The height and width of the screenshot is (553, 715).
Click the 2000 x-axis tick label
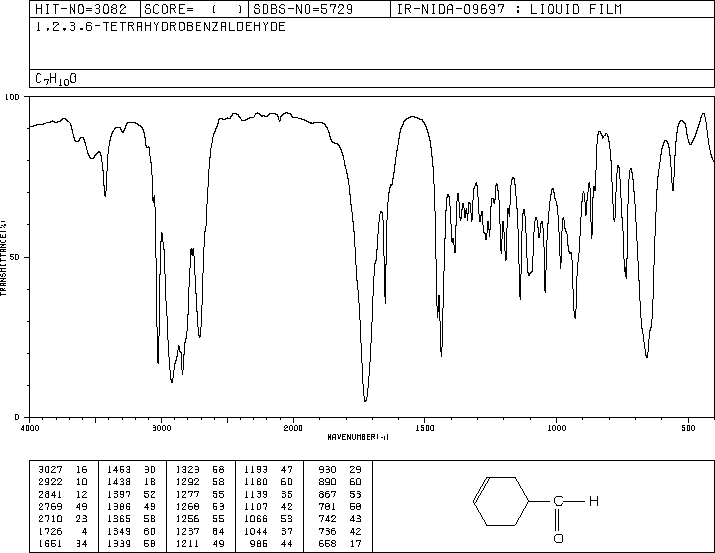(293, 428)
